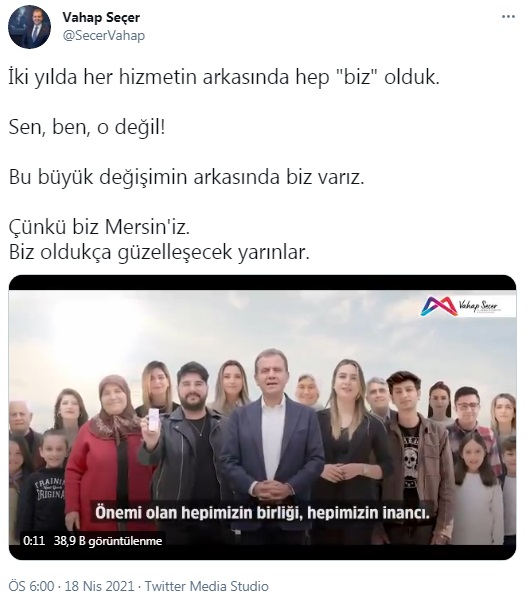
Task: Click the 38,9 B görüntülenme view count
Action: click(108, 541)
